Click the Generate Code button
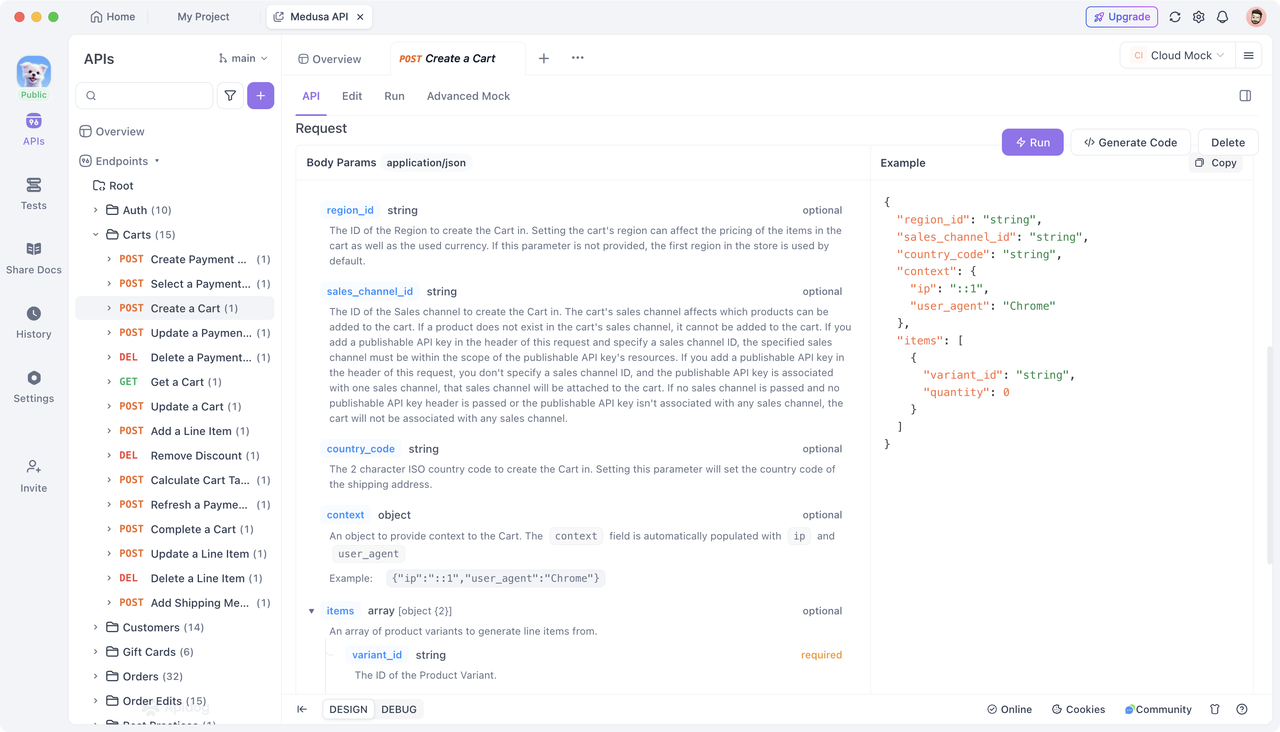 [1130, 142]
